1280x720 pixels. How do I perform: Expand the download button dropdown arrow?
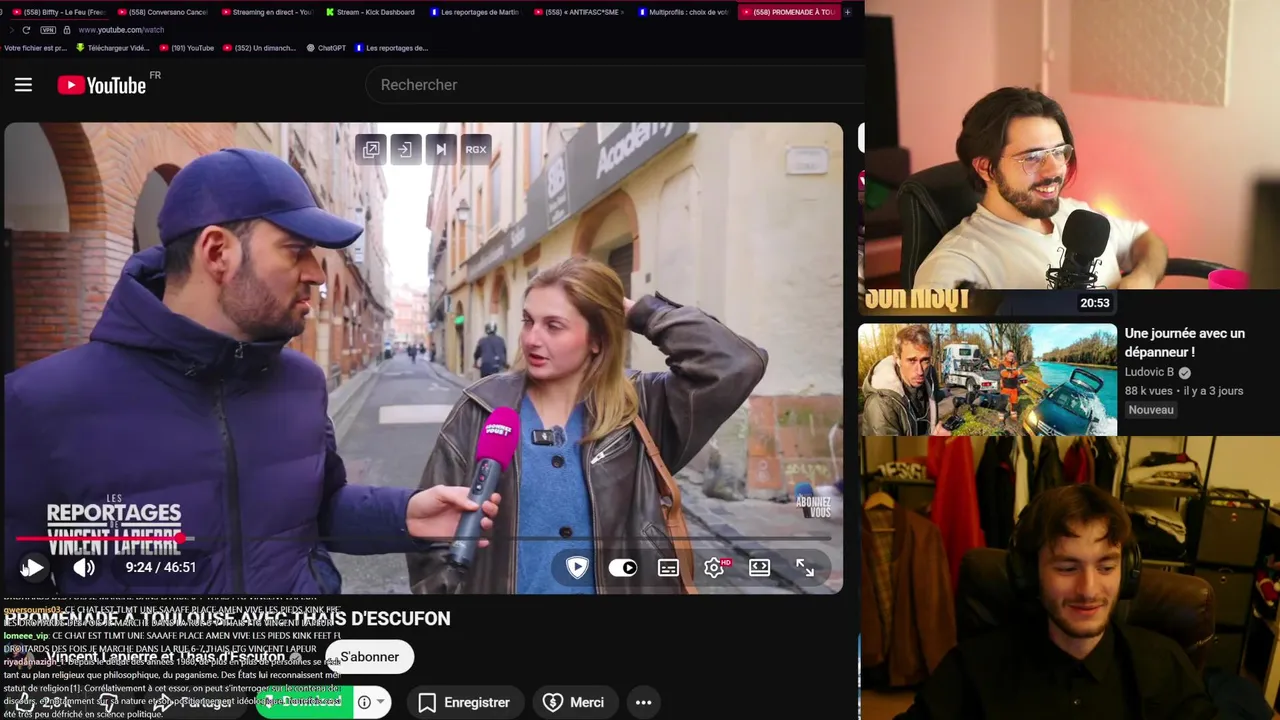point(380,702)
